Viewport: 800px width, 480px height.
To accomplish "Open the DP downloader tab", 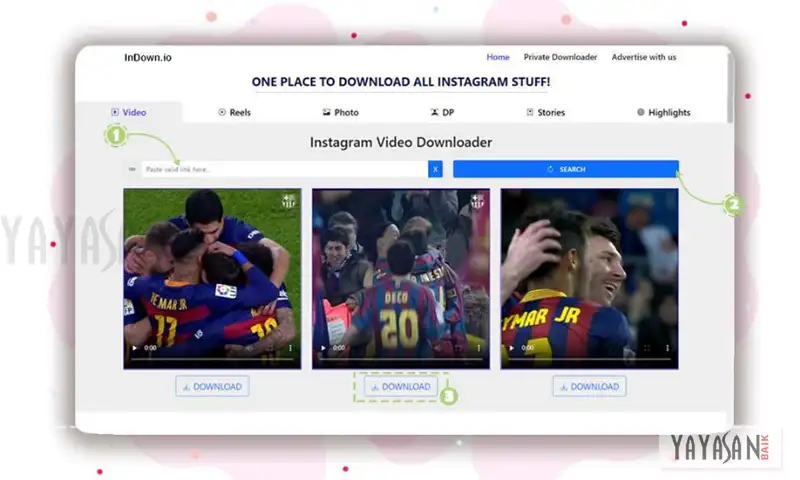I will pyautogui.click(x=442, y=112).
